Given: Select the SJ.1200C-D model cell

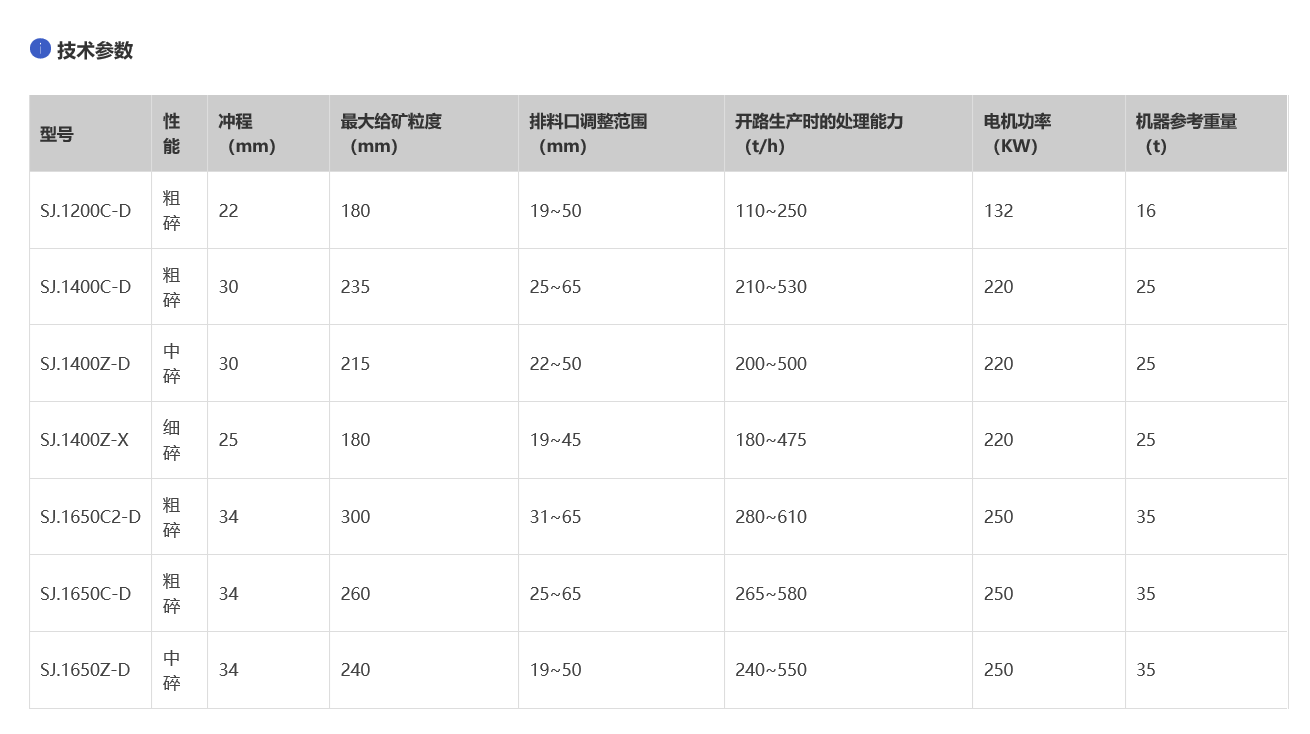Looking at the screenshot, I should point(86,211).
